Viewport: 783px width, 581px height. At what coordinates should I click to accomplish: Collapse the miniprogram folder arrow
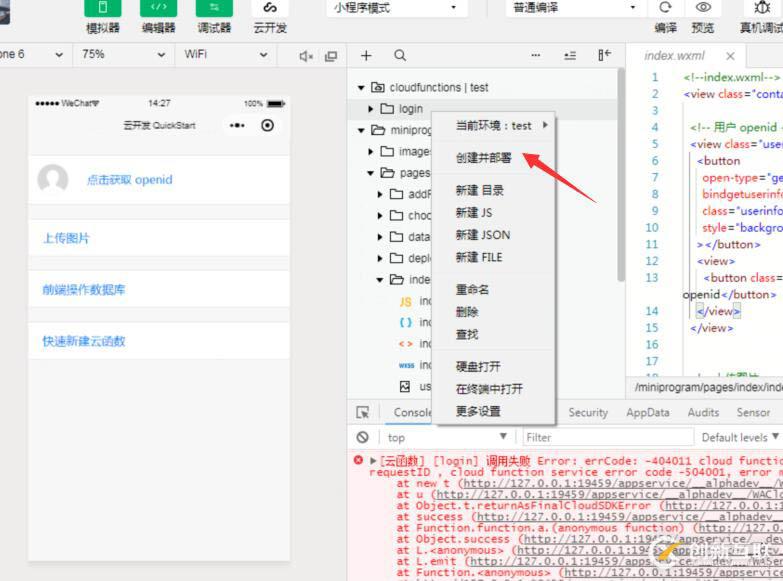click(x=361, y=130)
